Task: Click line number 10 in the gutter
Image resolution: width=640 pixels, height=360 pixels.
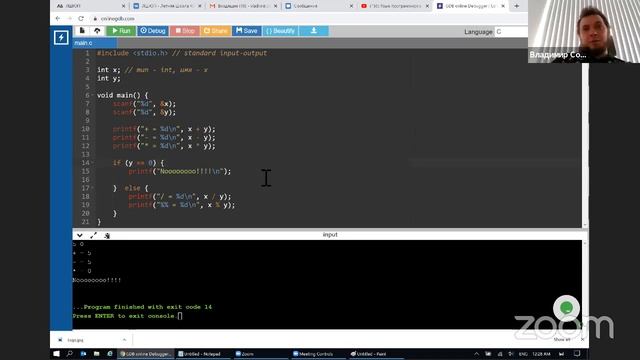Action: (x=85, y=129)
